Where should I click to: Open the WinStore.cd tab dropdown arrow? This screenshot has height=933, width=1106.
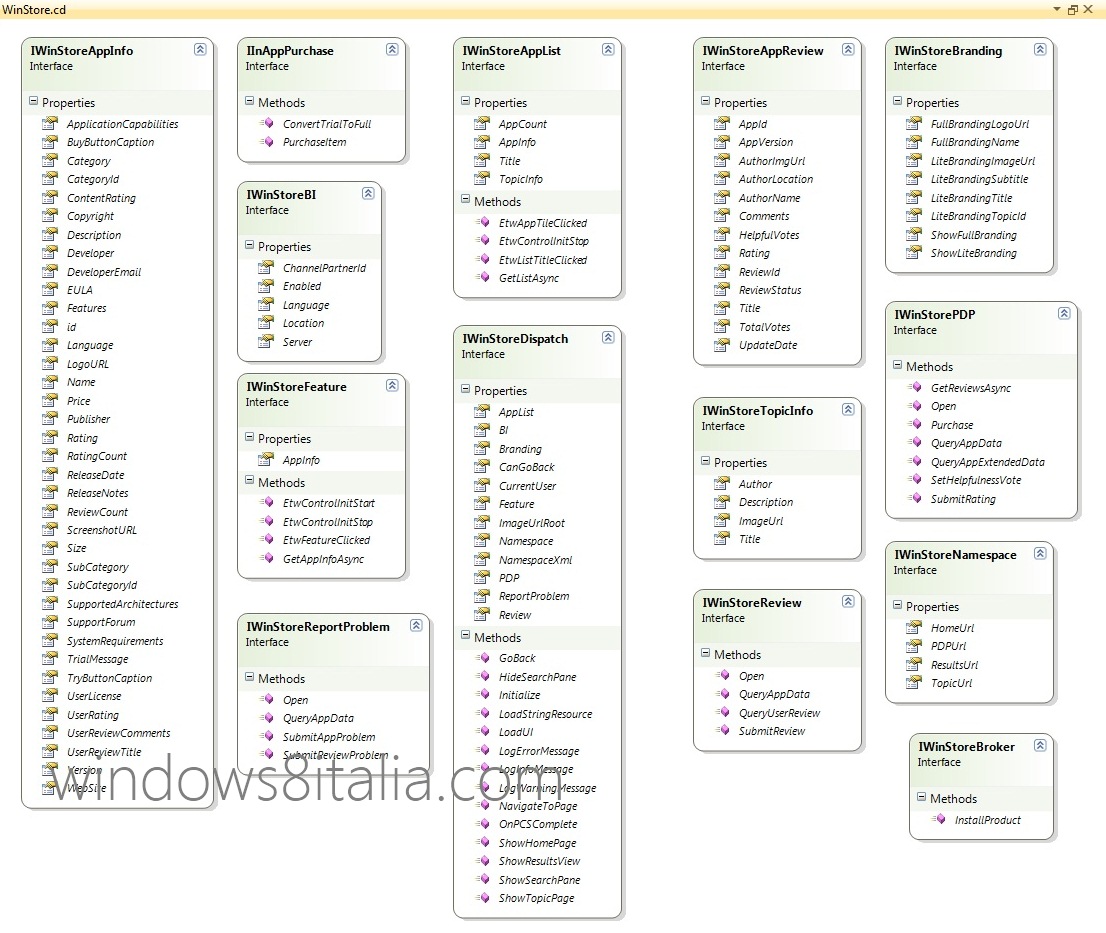click(1057, 9)
